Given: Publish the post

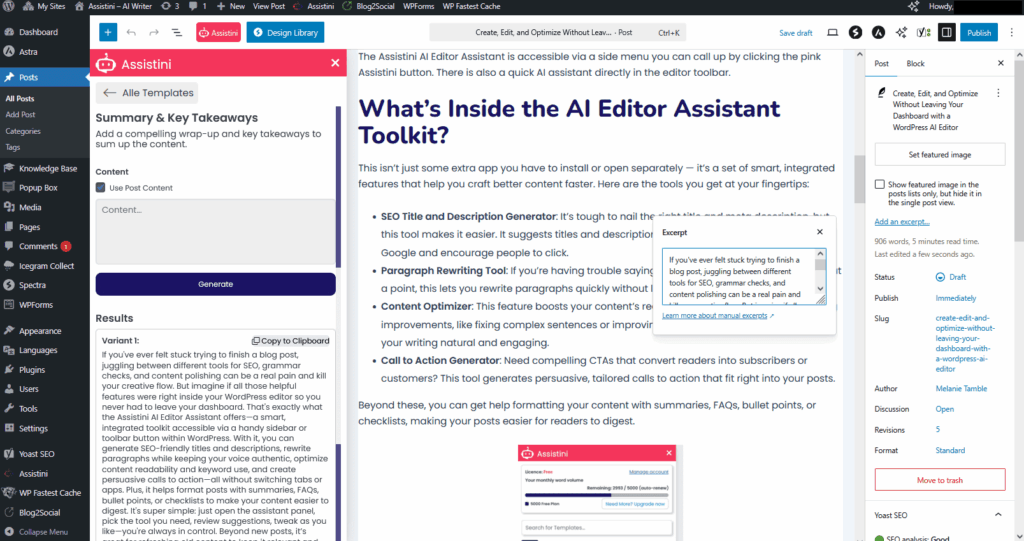Looking at the screenshot, I should (x=979, y=33).
